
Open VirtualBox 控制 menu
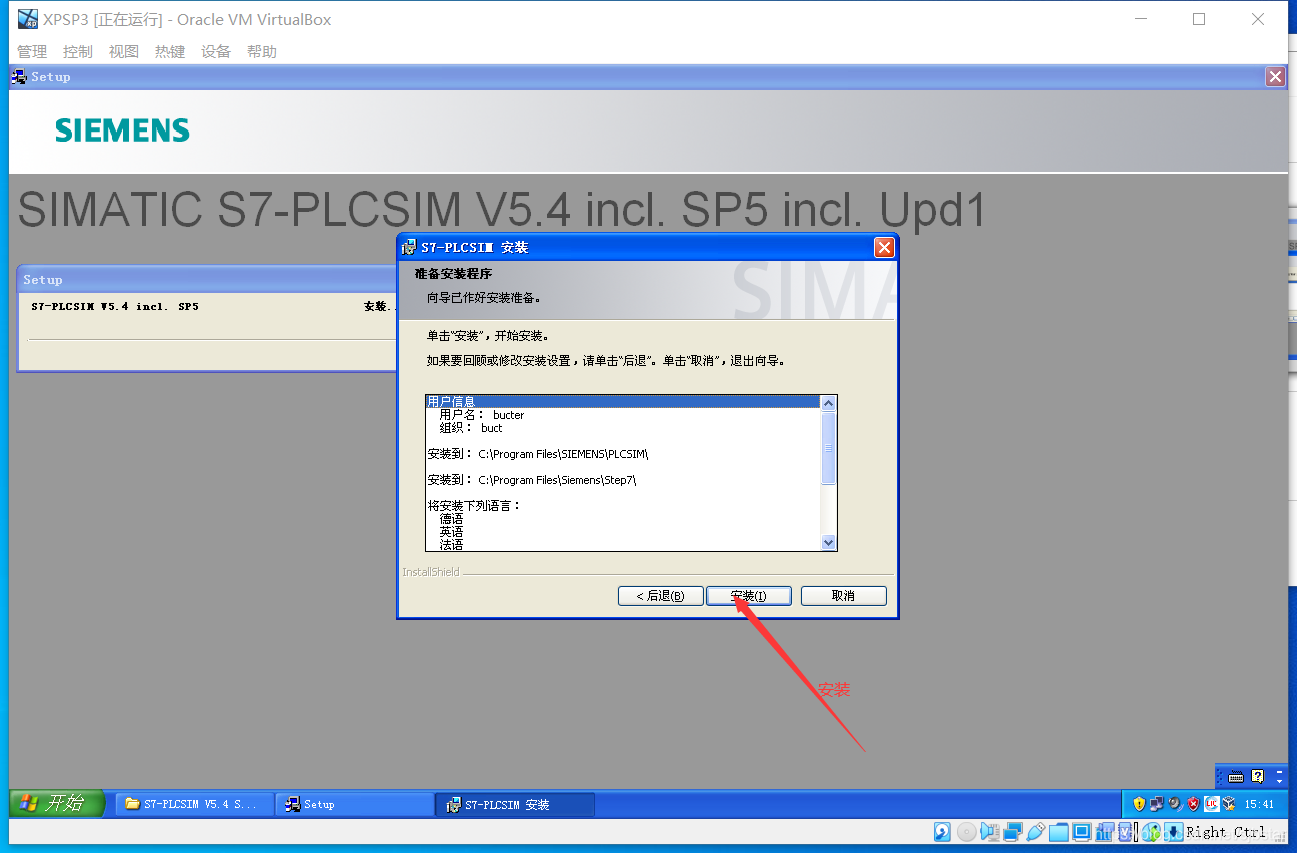[78, 52]
